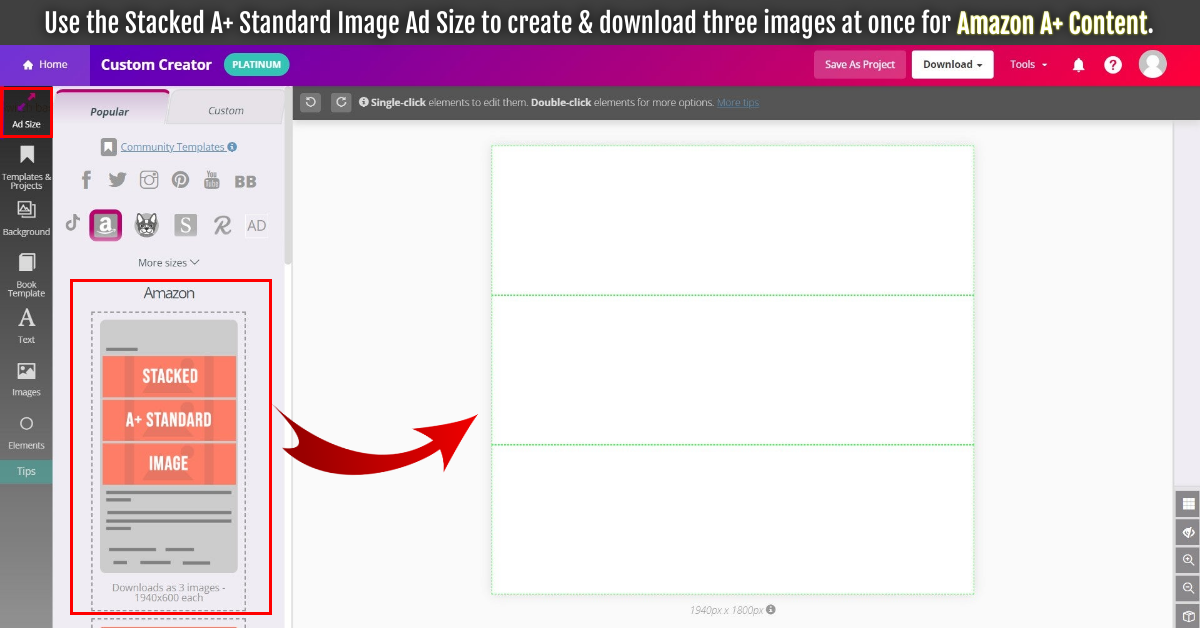Viewport: 1200px width, 628px height.
Task: Click the Community Templates bookmark icon
Action: pos(108,147)
